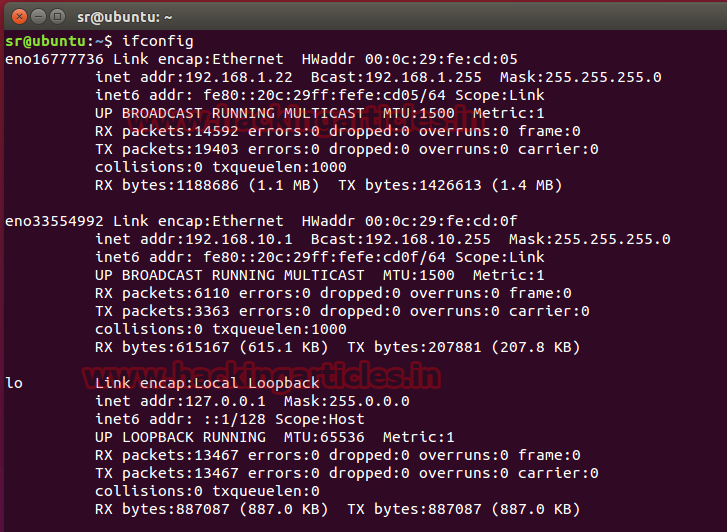728x532 pixels.
Task: Click the typed ifconfig command
Action: click(157, 41)
